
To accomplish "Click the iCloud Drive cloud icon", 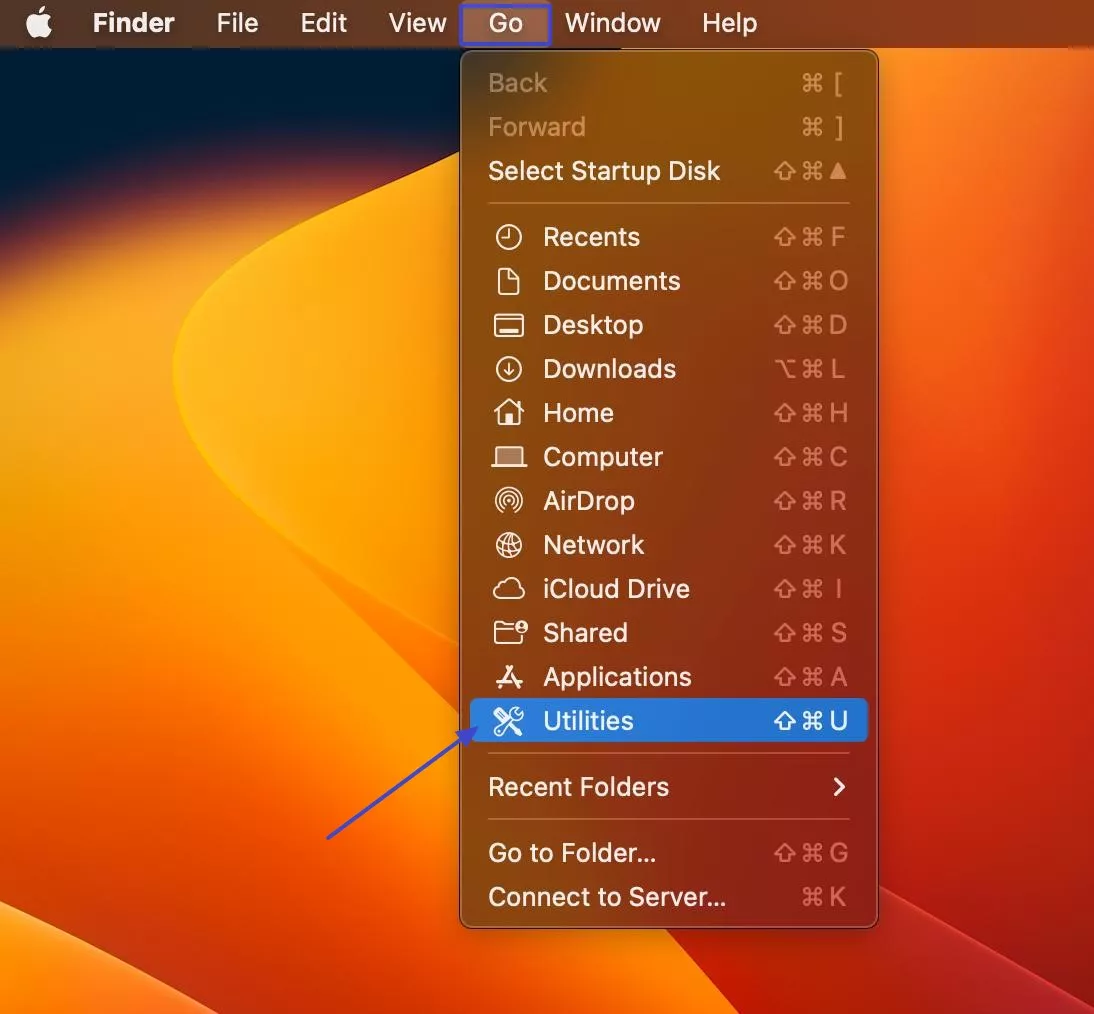I will (509, 589).
